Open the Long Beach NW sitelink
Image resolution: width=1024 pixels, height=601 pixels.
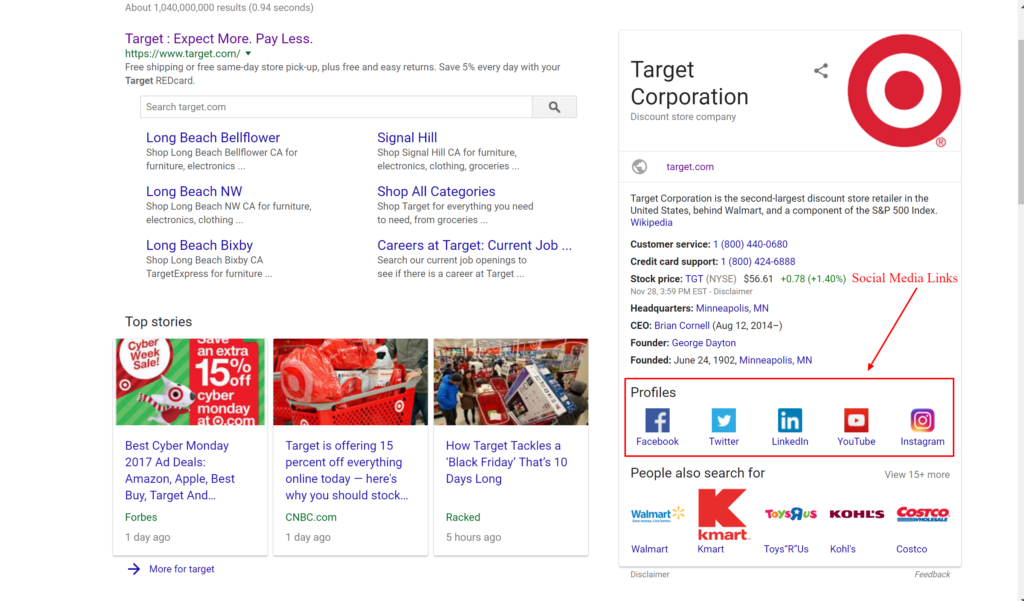(194, 191)
